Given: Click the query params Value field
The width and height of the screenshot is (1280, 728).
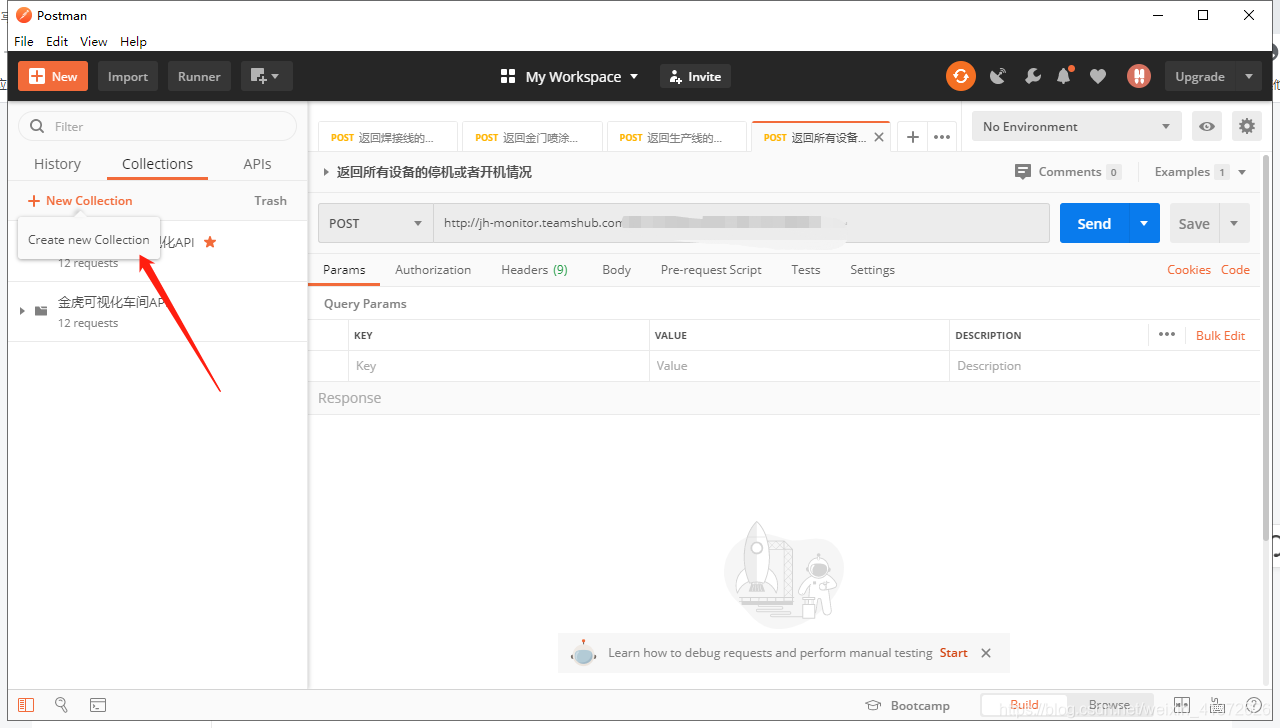Looking at the screenshot, I should 799,366.
